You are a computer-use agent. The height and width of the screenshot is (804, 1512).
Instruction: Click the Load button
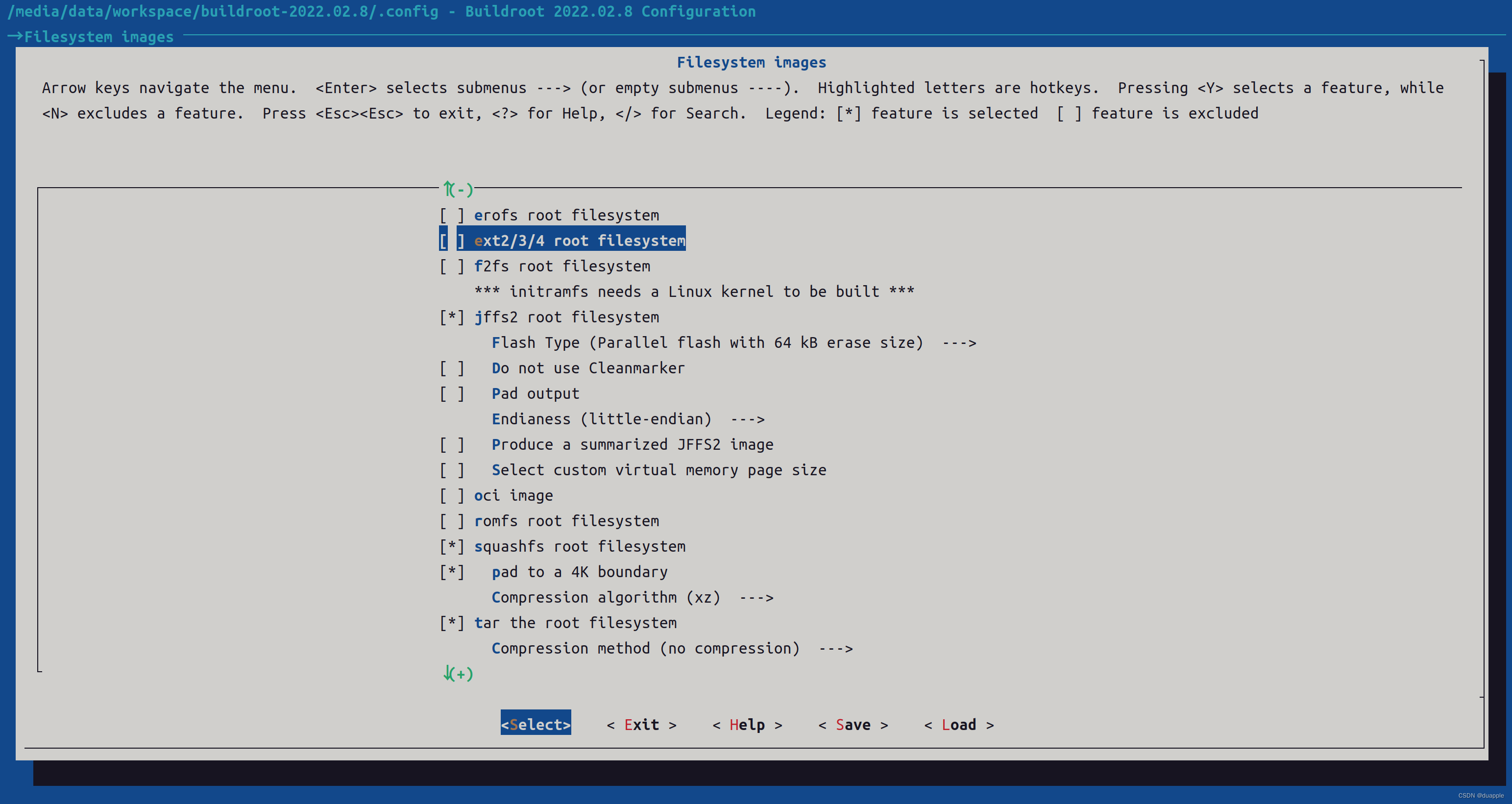(x=958, y=725)
